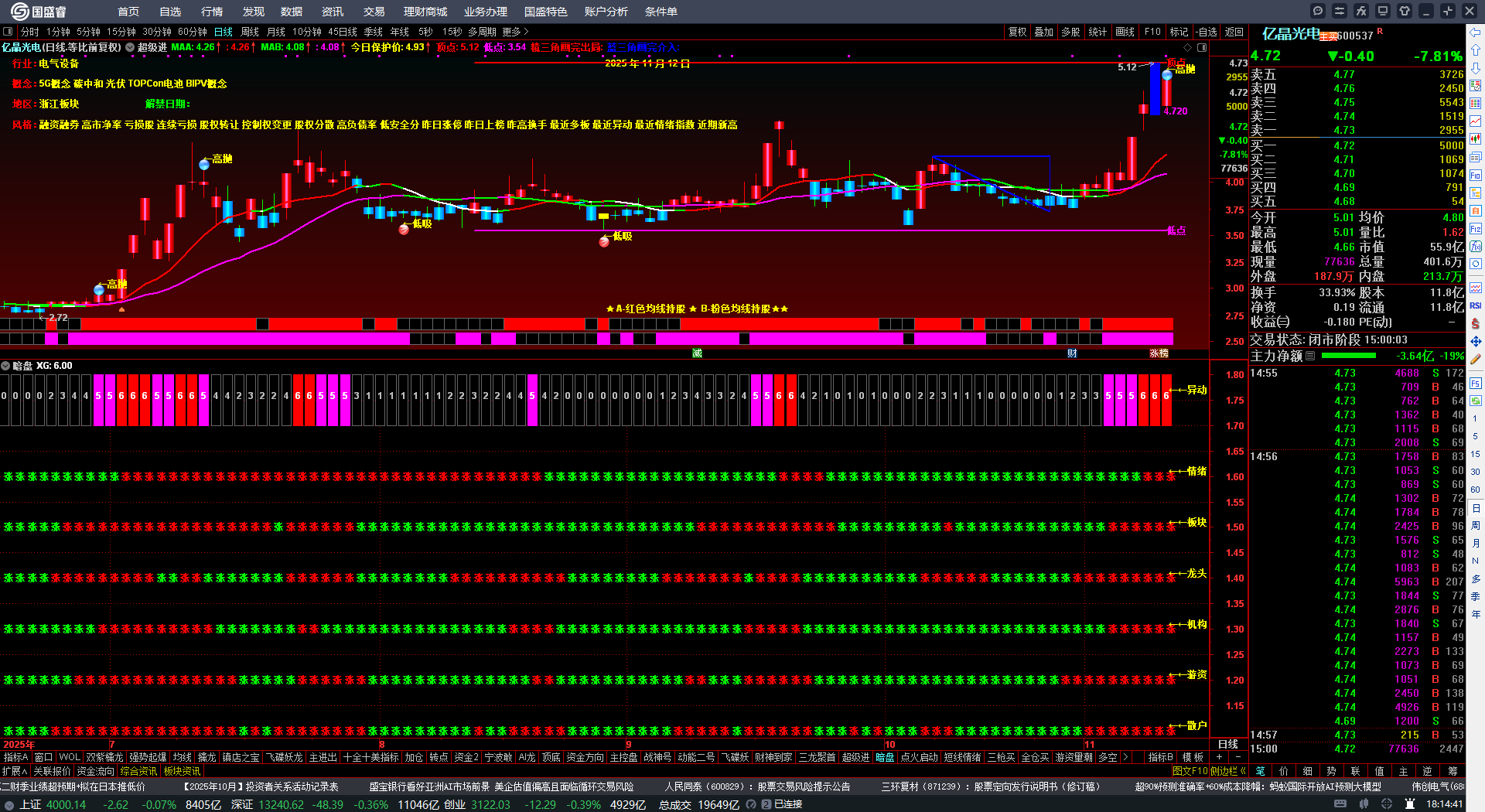The image size is (1485, 812).
Task: Expand more indicator tabs with right chevron
Action: click(1125, 757)
